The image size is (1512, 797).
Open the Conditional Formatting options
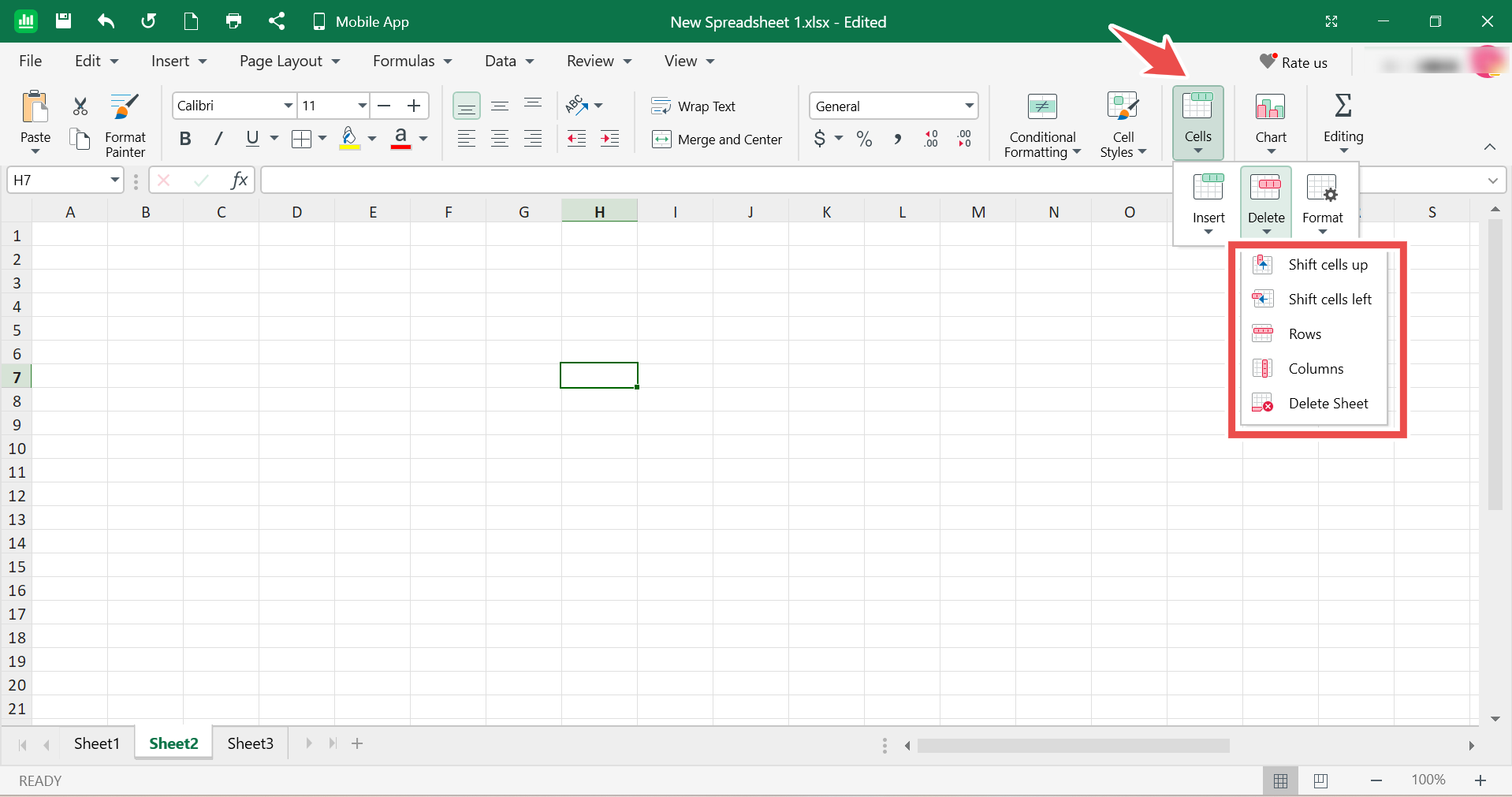pos(1041,123)
